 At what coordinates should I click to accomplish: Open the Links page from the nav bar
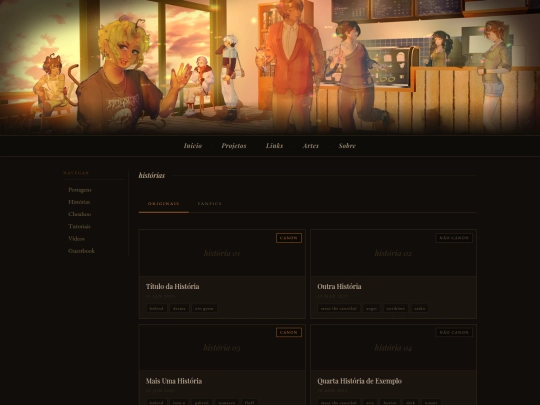tap(274, 146)
